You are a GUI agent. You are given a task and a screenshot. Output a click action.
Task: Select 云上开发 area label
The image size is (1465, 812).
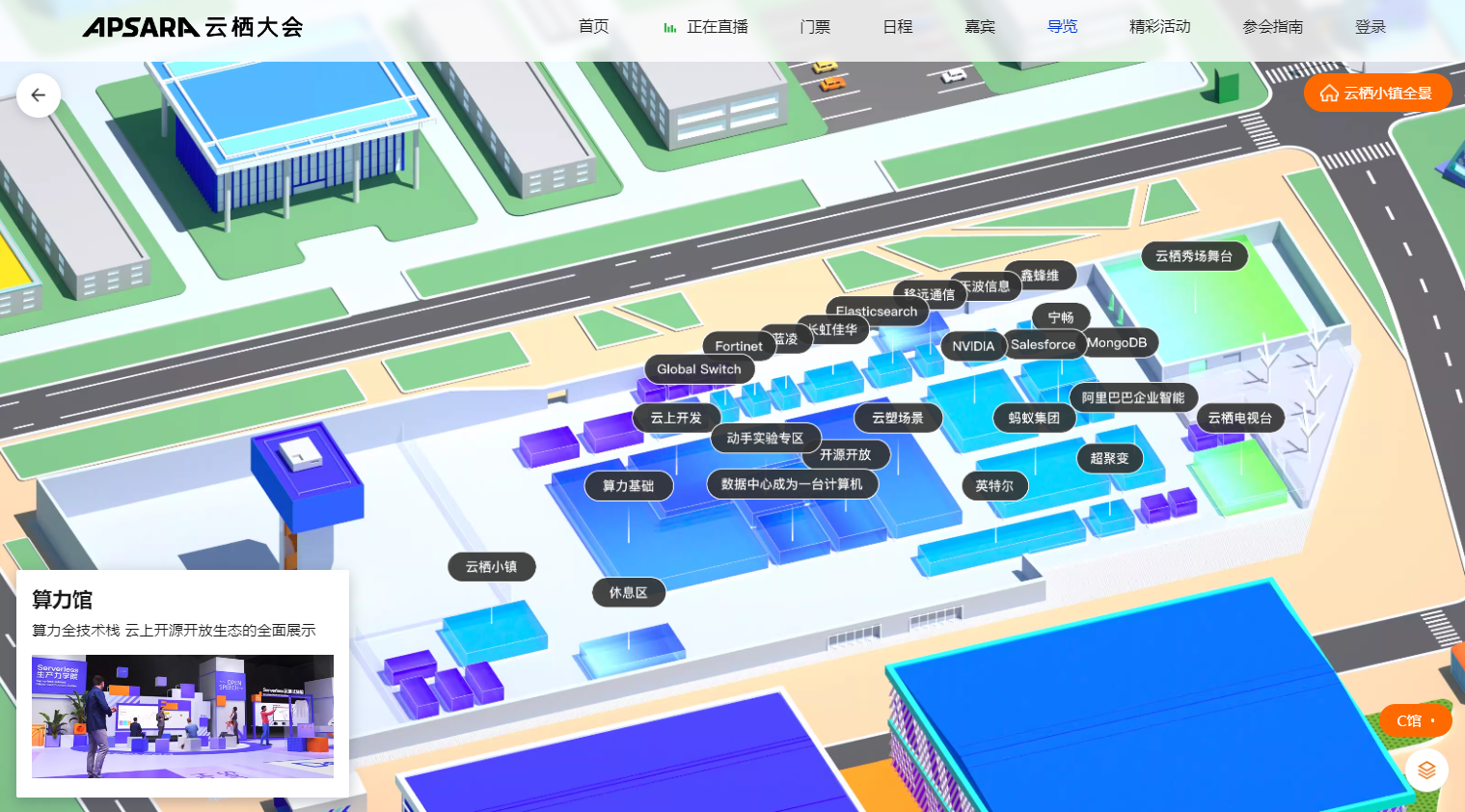click(x=676, y=418)
